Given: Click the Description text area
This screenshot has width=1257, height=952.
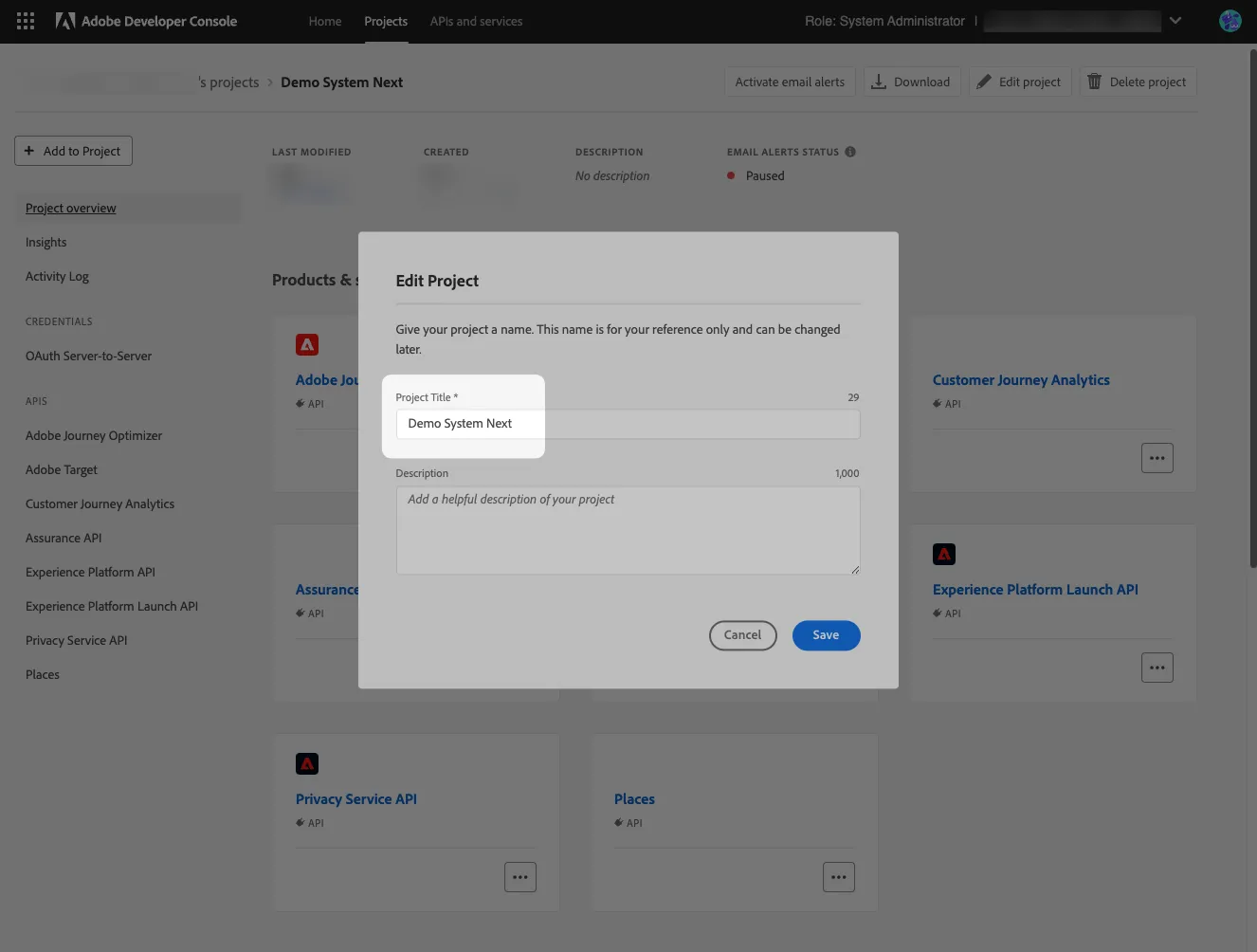Looking at the screenshot, I should coord(628,531).
